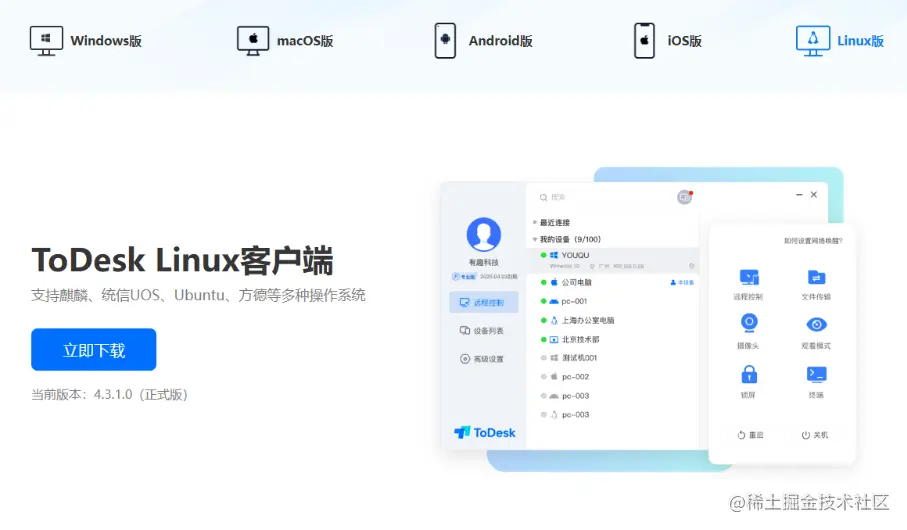This screenshot has height=530, width=907.
Task: Click the 本设备 label on 公司电脑 row
Action: pyautogui.click(x=682, y=282)
